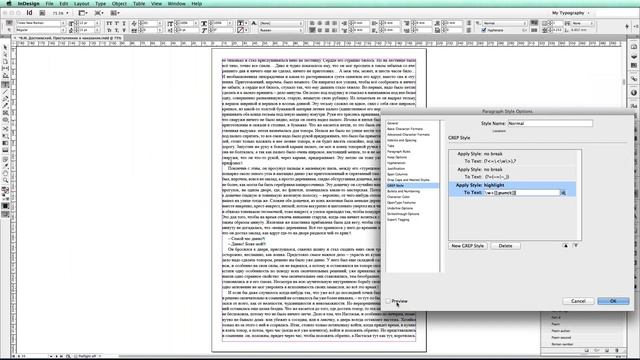Viewport: 640px width, 360px height.
Task: Click the Style Name input field
Action: point(550,123)
